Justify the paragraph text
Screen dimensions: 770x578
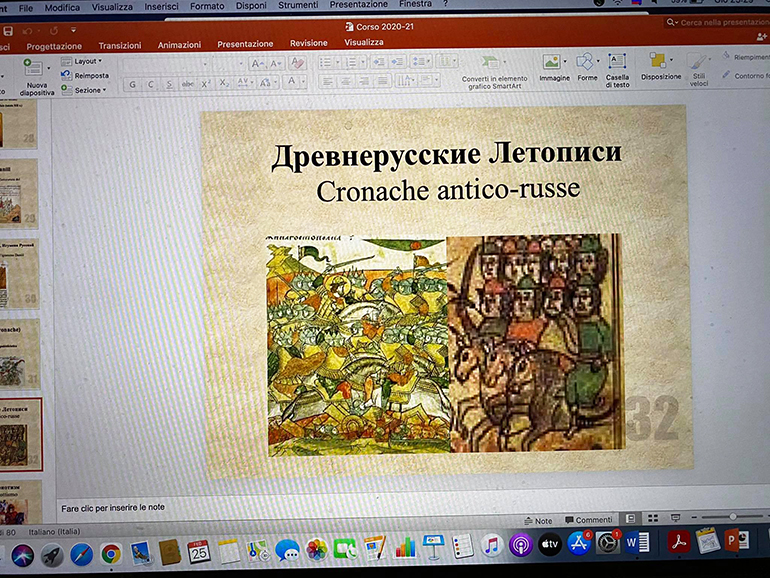(383, 81)
